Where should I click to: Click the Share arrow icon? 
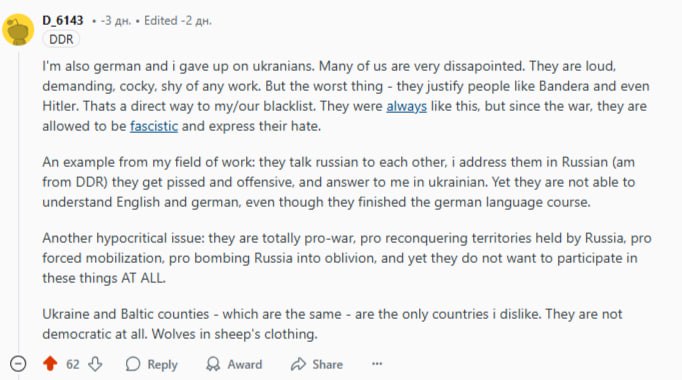click(298, 364)
